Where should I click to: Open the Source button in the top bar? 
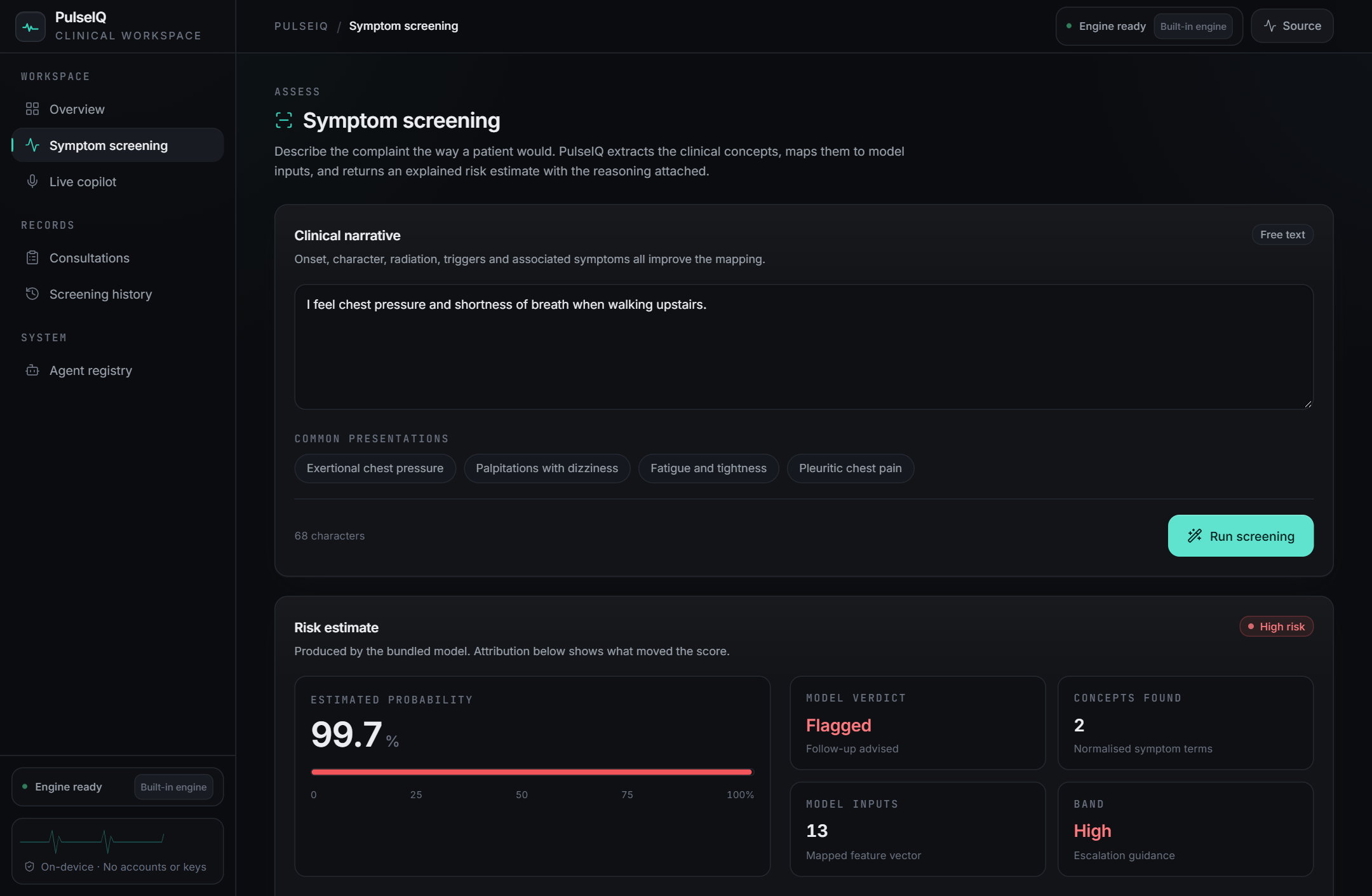click(1292, 26)
